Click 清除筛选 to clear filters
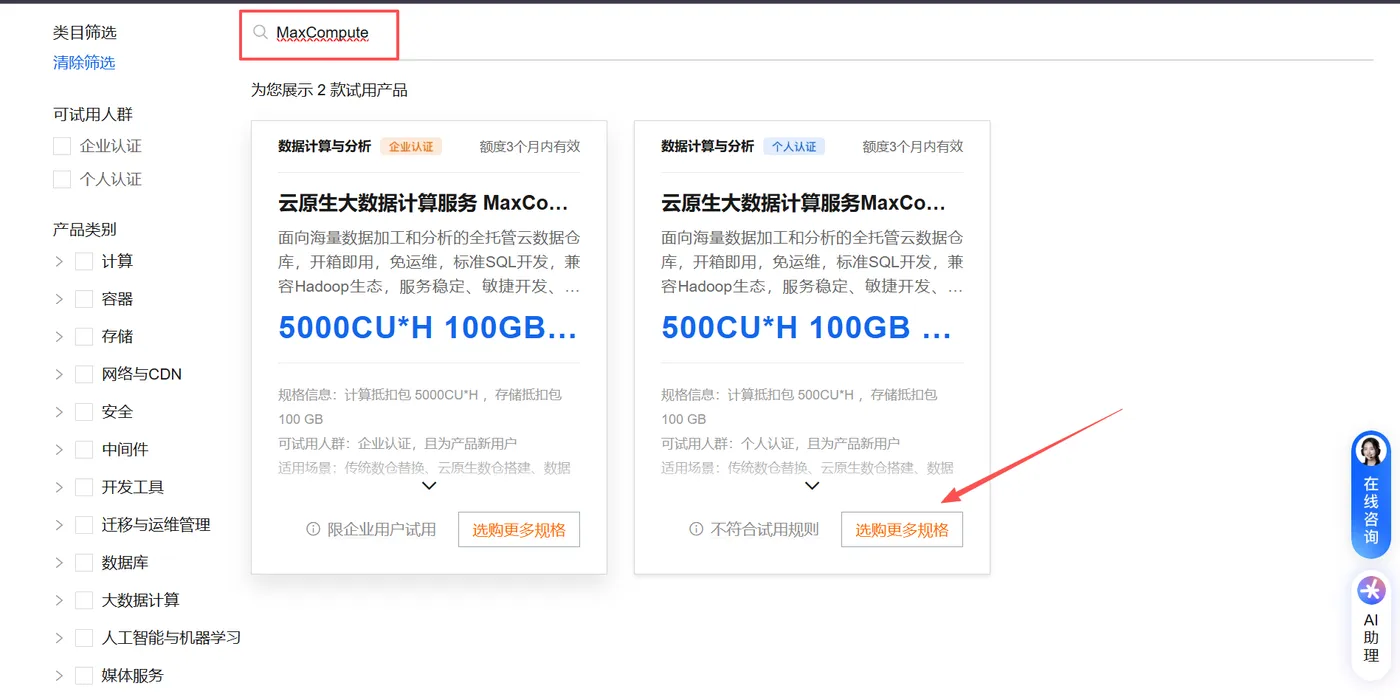 (84, 62)
